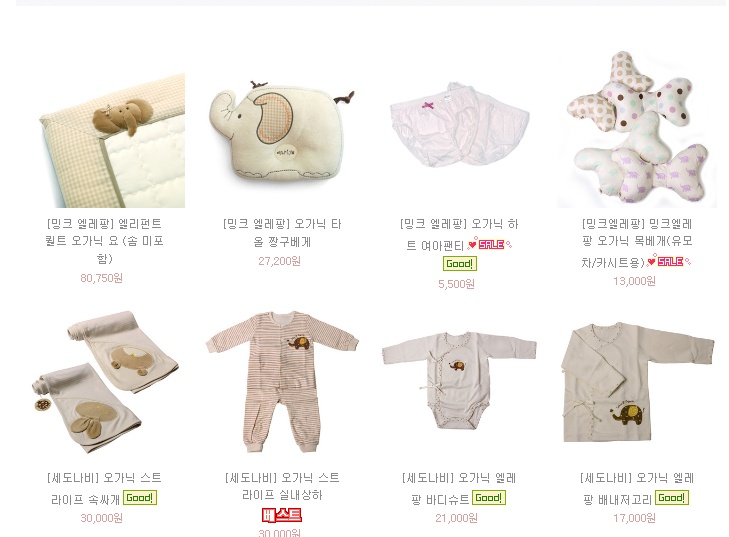Open the pink girls' panties product image

[459, 125]
